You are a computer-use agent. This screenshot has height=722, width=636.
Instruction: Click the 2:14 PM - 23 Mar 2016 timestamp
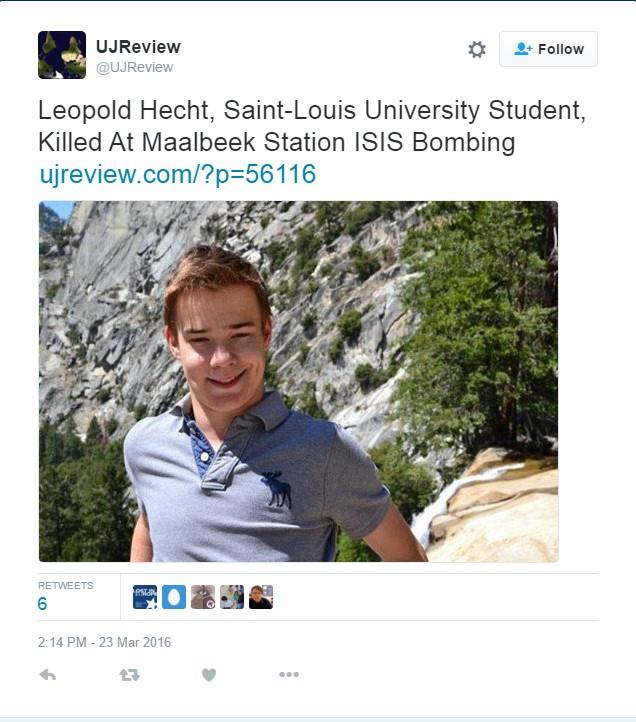pos(105,642)
